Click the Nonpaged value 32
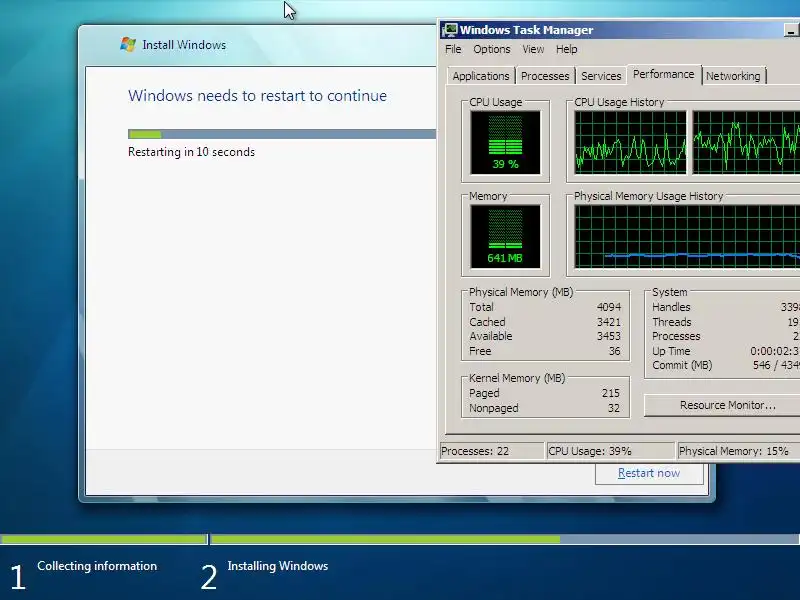Image resolution: width=800 pixels, height=600 pixels. (x=614, y=408)
